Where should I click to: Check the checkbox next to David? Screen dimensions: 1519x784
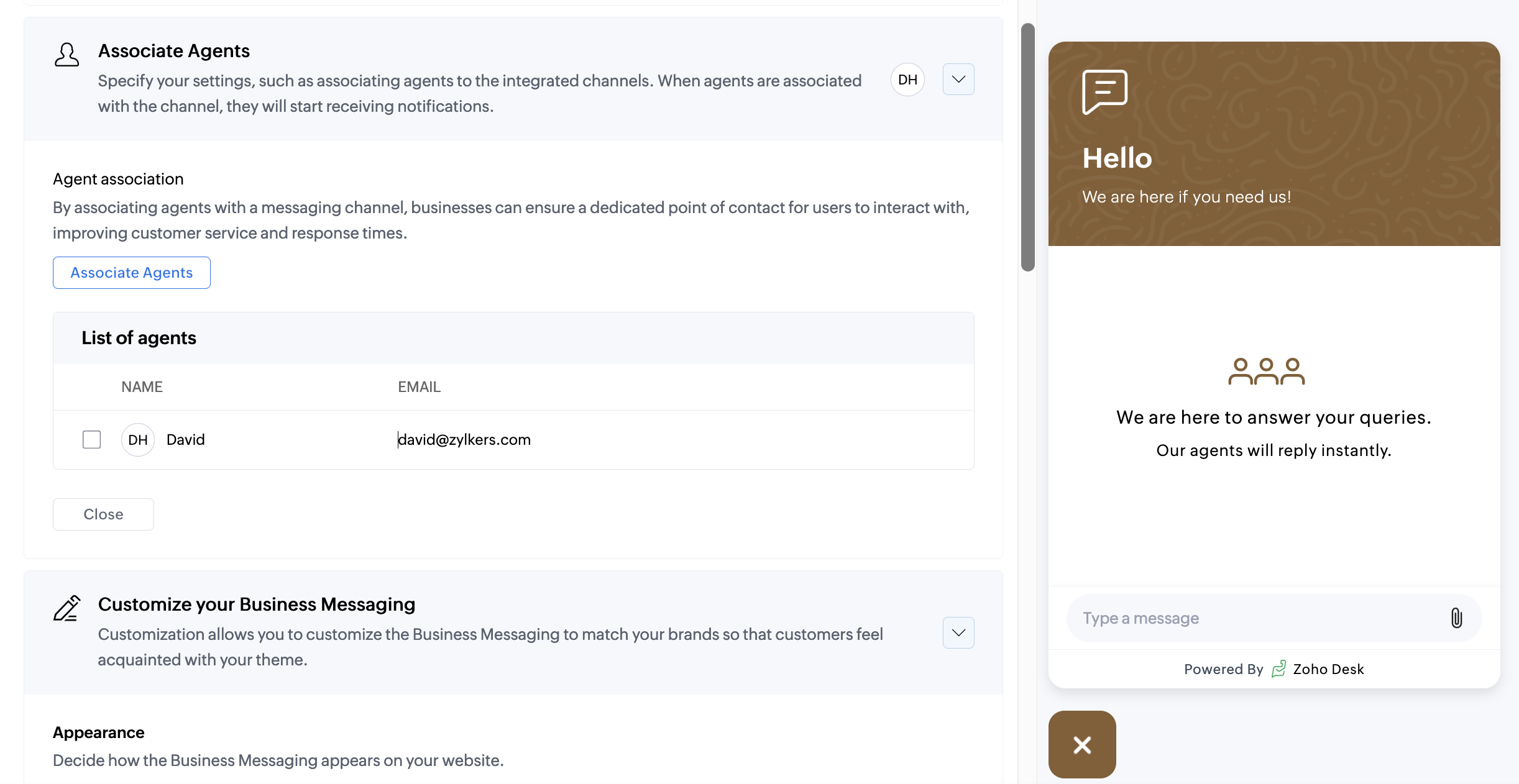(91, 440)
